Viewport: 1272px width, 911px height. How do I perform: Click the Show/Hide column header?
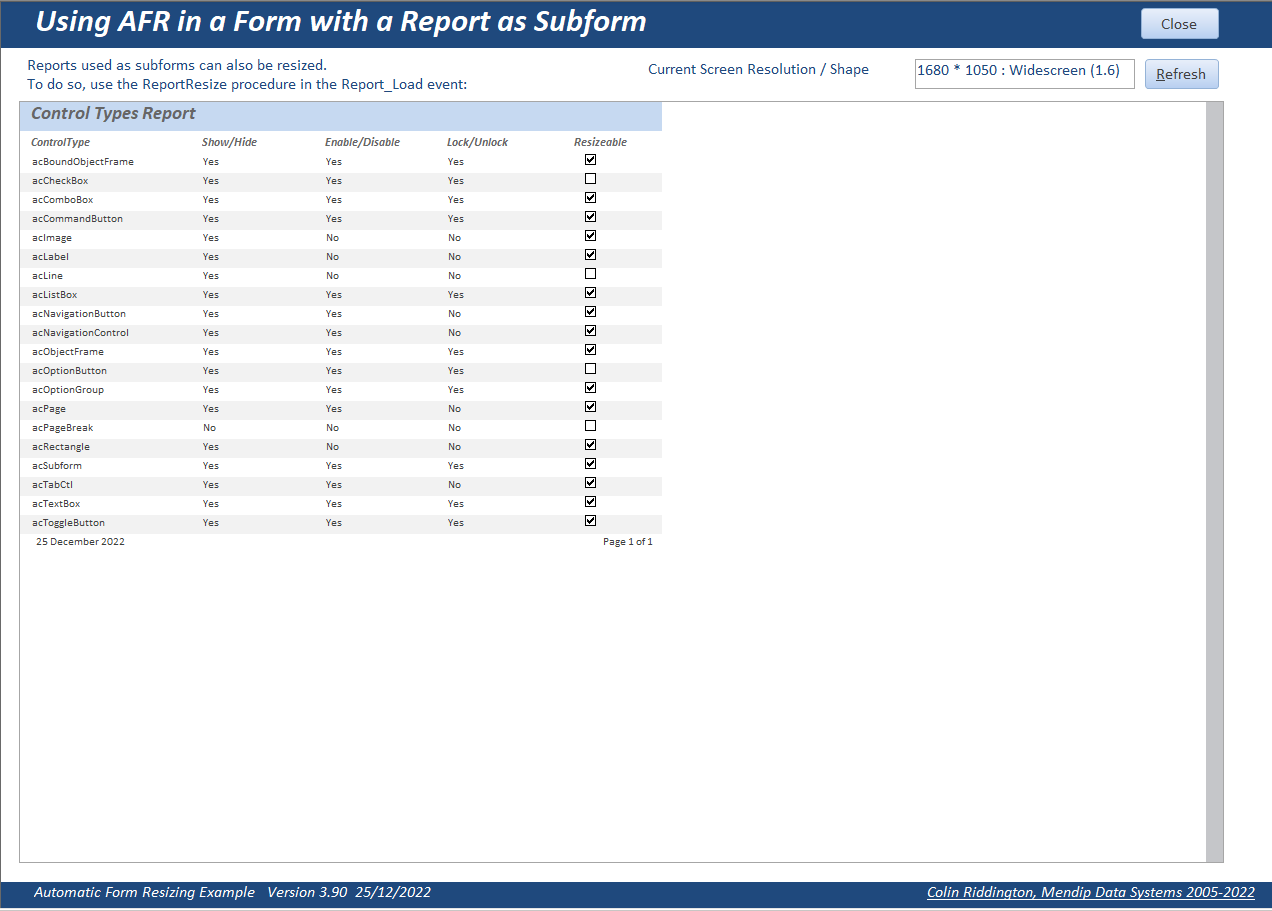[x=229, y=142]
